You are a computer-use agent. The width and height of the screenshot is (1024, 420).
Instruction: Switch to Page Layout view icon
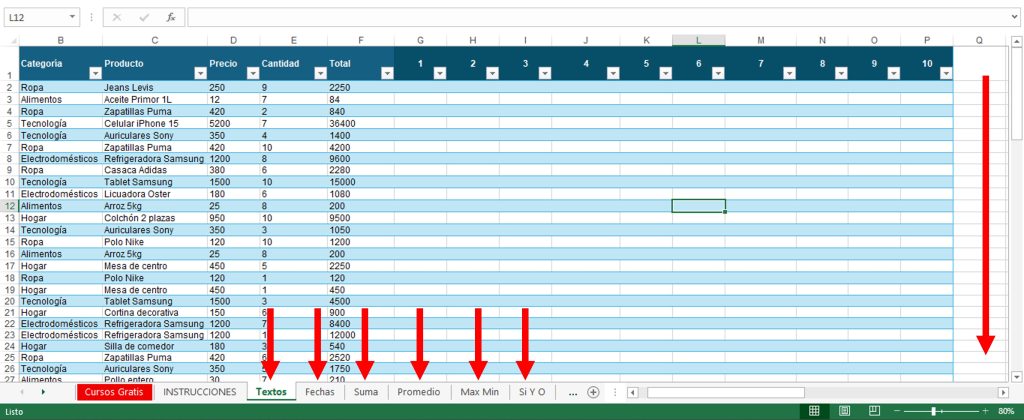coord(845,411)
